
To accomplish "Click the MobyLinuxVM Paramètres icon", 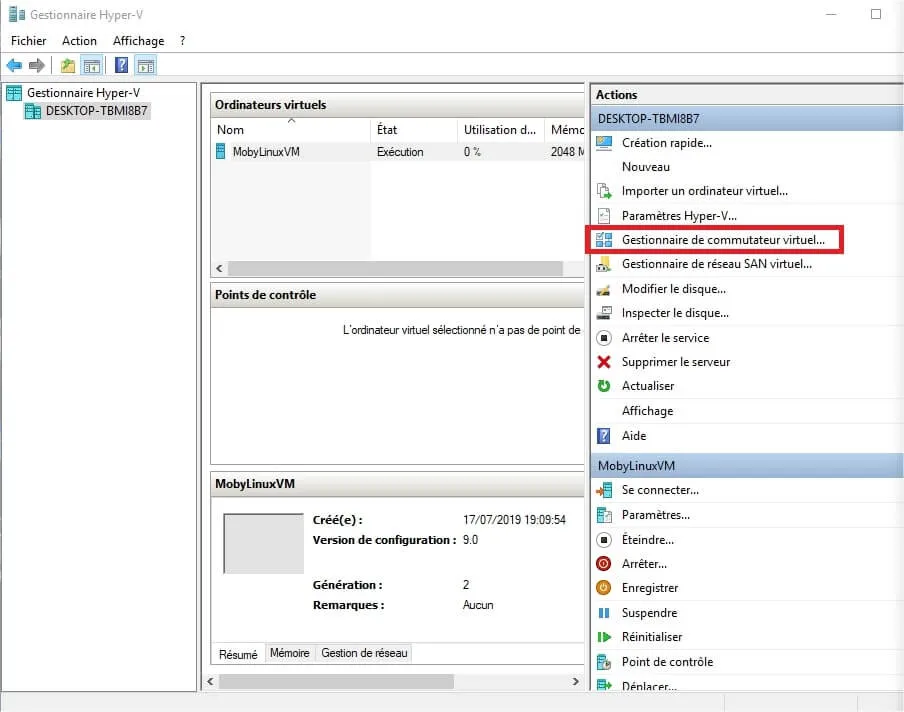I will coord(604,515).
